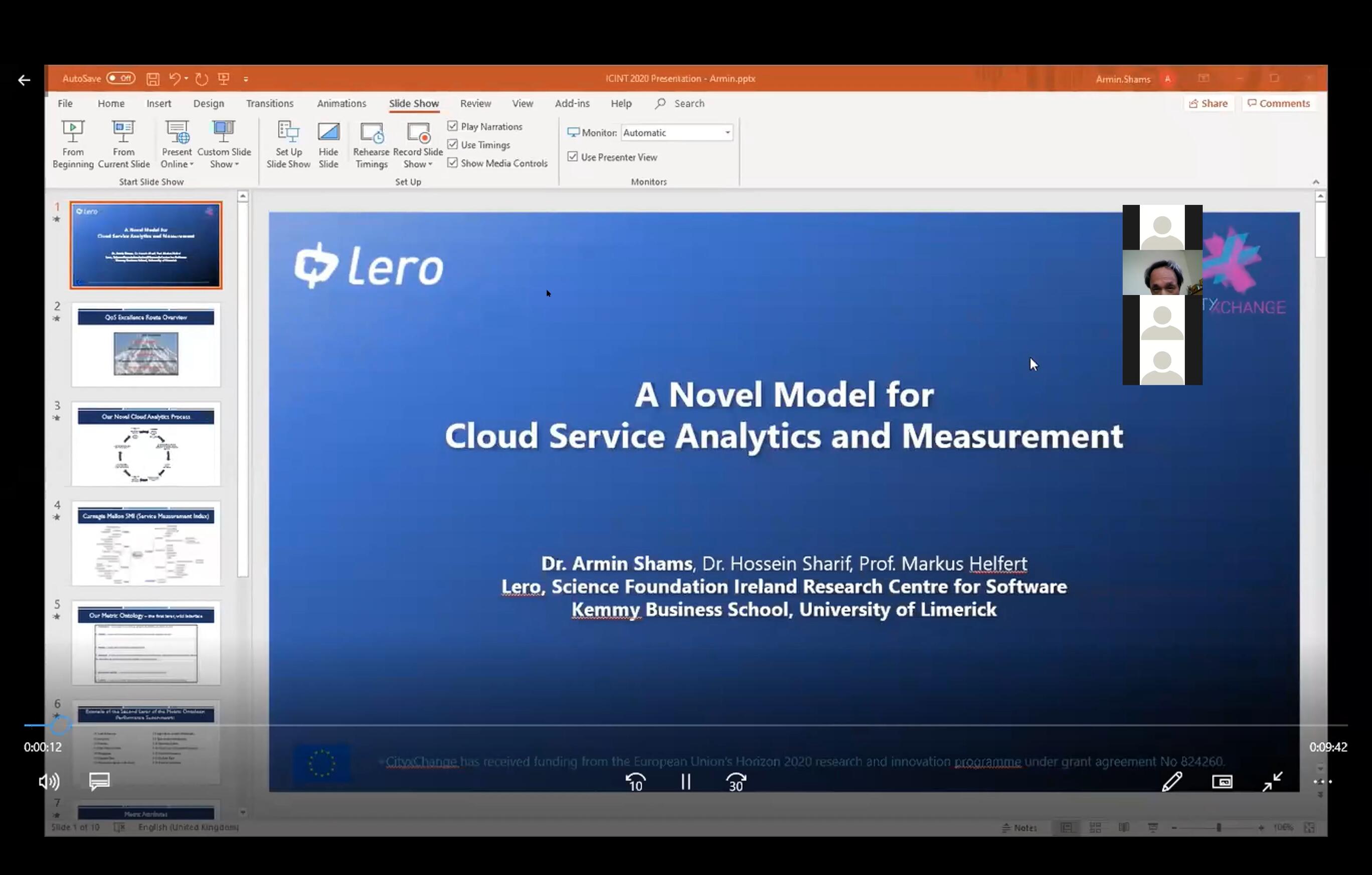The width and height of the screenshot is (1372, 875).
Task: Toggle video captions
Action: 100,782
